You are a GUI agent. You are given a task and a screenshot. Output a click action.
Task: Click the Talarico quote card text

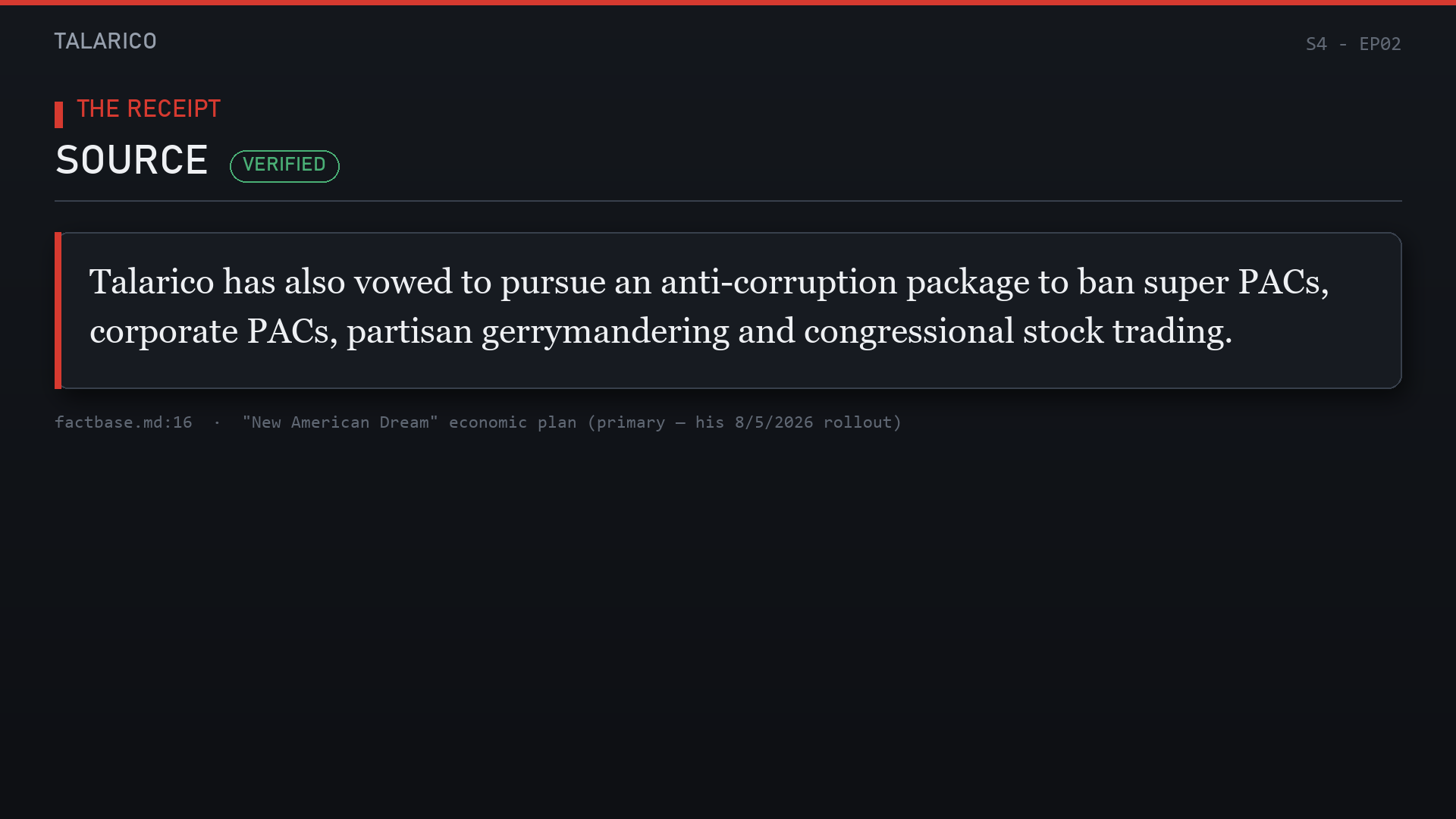tap(709, 306)
